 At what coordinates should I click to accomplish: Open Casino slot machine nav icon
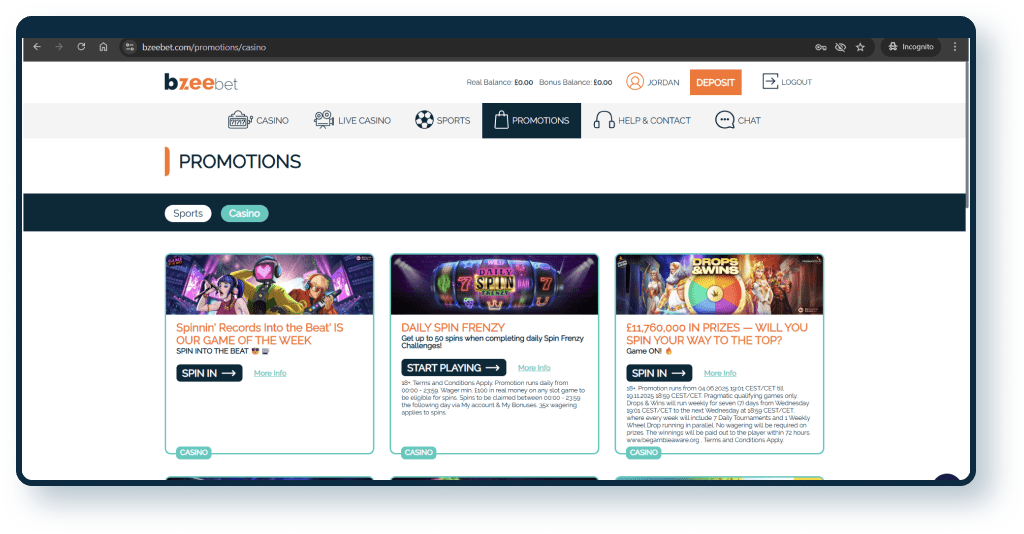click(239, 120)
